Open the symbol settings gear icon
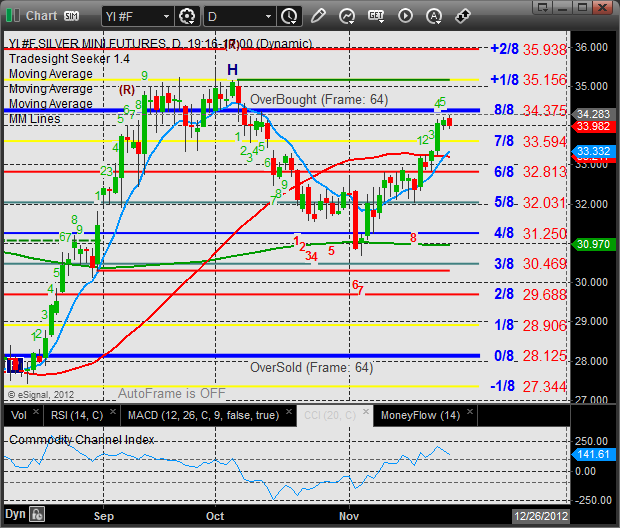620x528 pixels. tap(187, 16)
